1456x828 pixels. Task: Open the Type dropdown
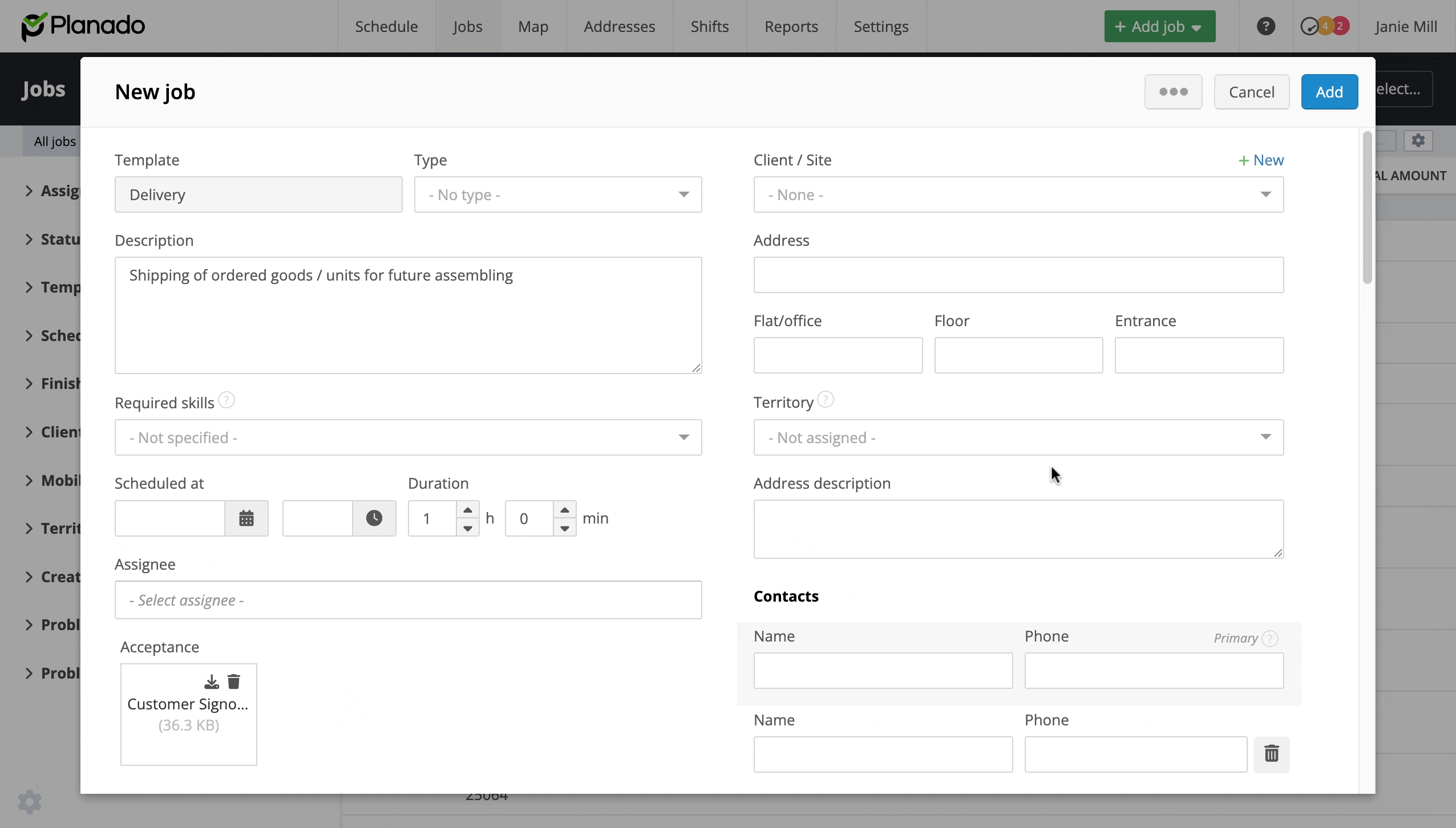click(x=557, y=195)
